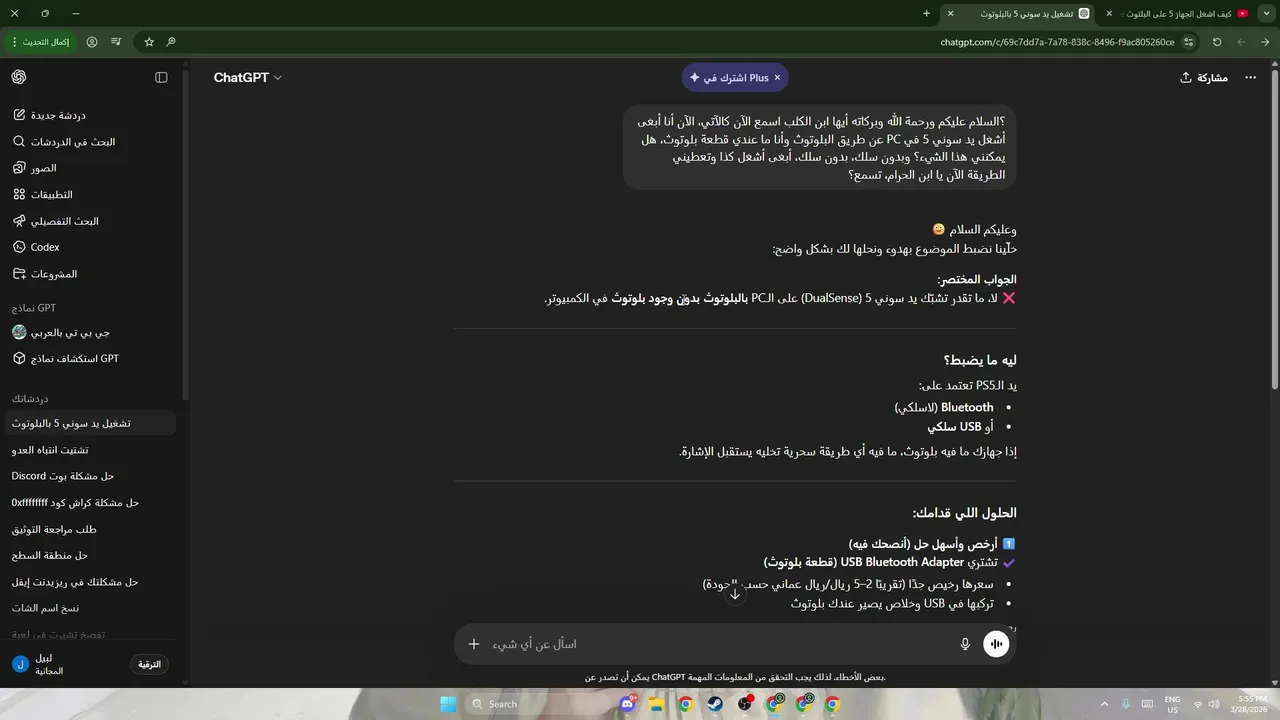Viewport: 1280px width, 720px height.
Task: Open Explore GPTs (استكشاف نماذج GPT)
Action: click(66, 358)
